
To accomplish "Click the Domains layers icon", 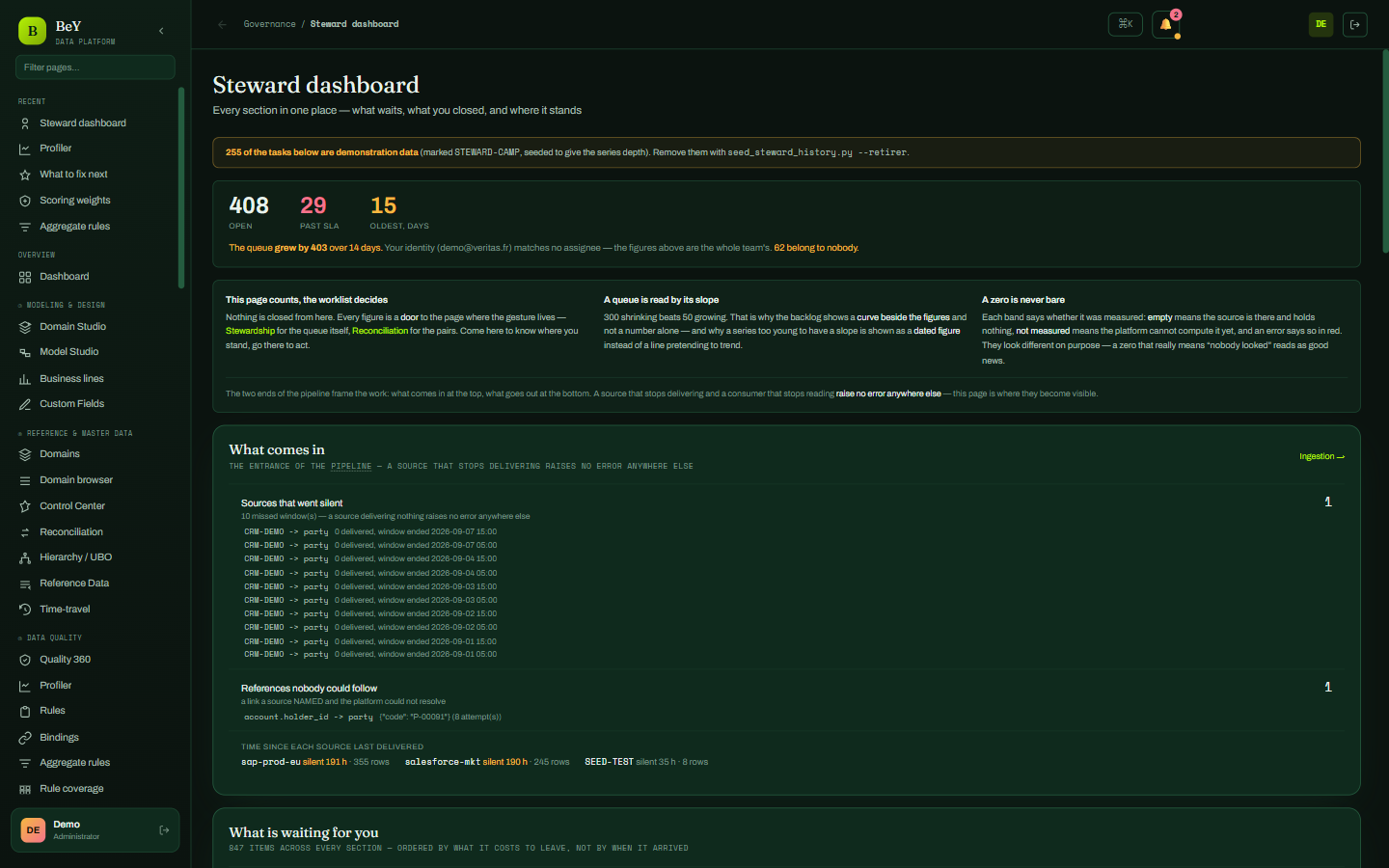I will point(25,454).
